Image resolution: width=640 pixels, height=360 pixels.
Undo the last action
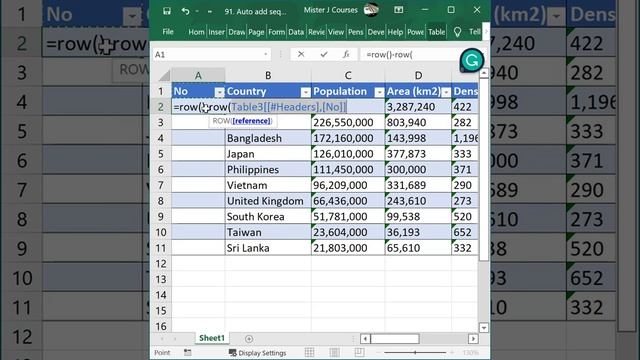click(185, 11)
